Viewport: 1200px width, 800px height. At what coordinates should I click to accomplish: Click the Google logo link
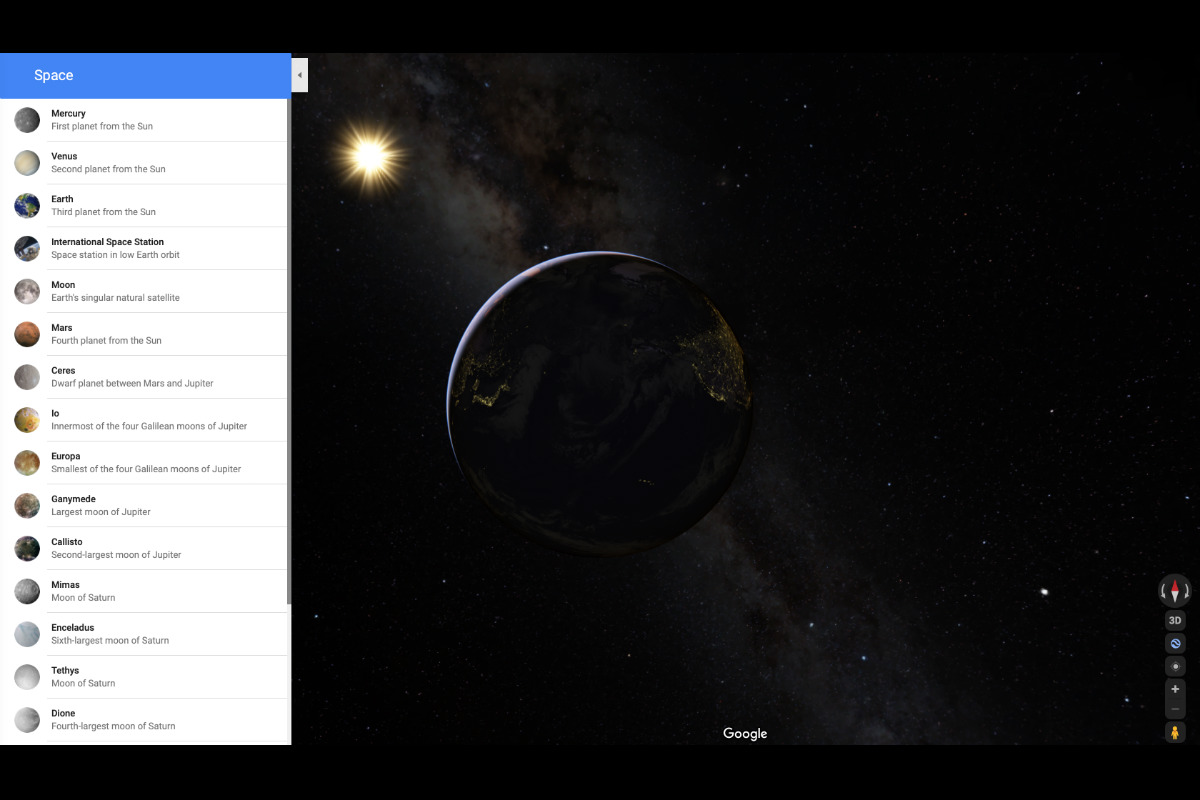point(745,734)
